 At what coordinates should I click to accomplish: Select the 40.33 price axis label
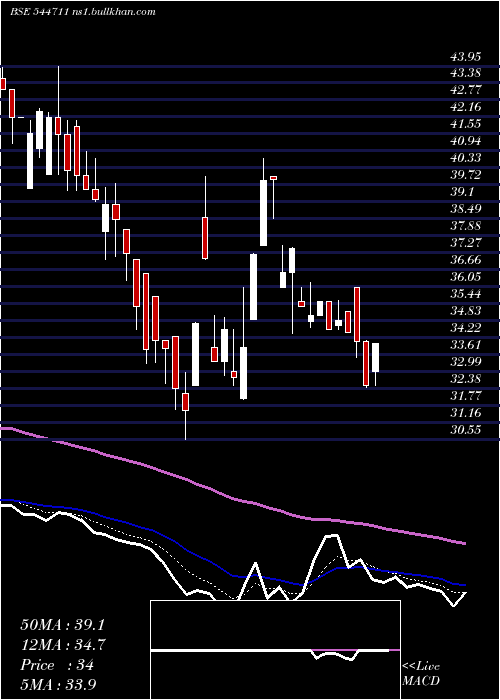point(466,158)
